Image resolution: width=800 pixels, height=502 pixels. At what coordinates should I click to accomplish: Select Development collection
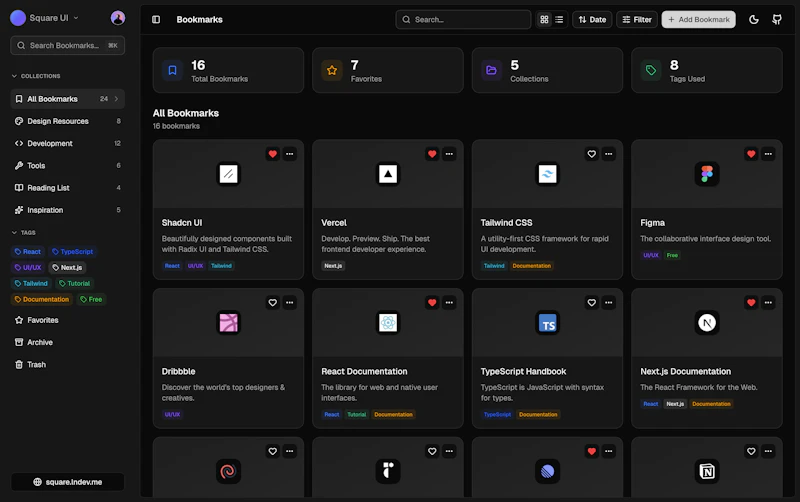pos(67,143)
